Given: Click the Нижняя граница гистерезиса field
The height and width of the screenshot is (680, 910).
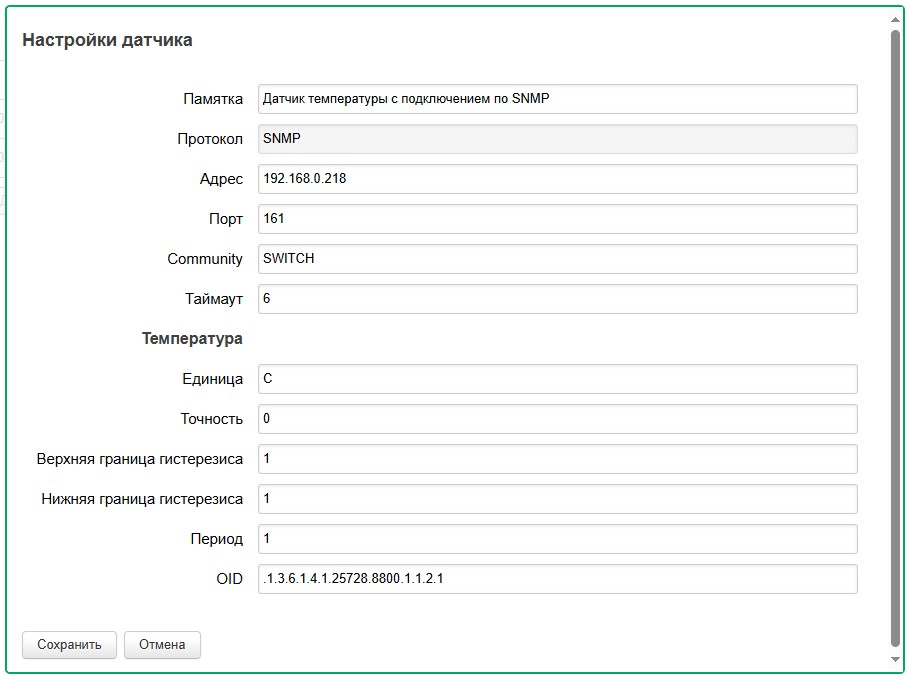Looking at the screenshot, I should point(557,499).
